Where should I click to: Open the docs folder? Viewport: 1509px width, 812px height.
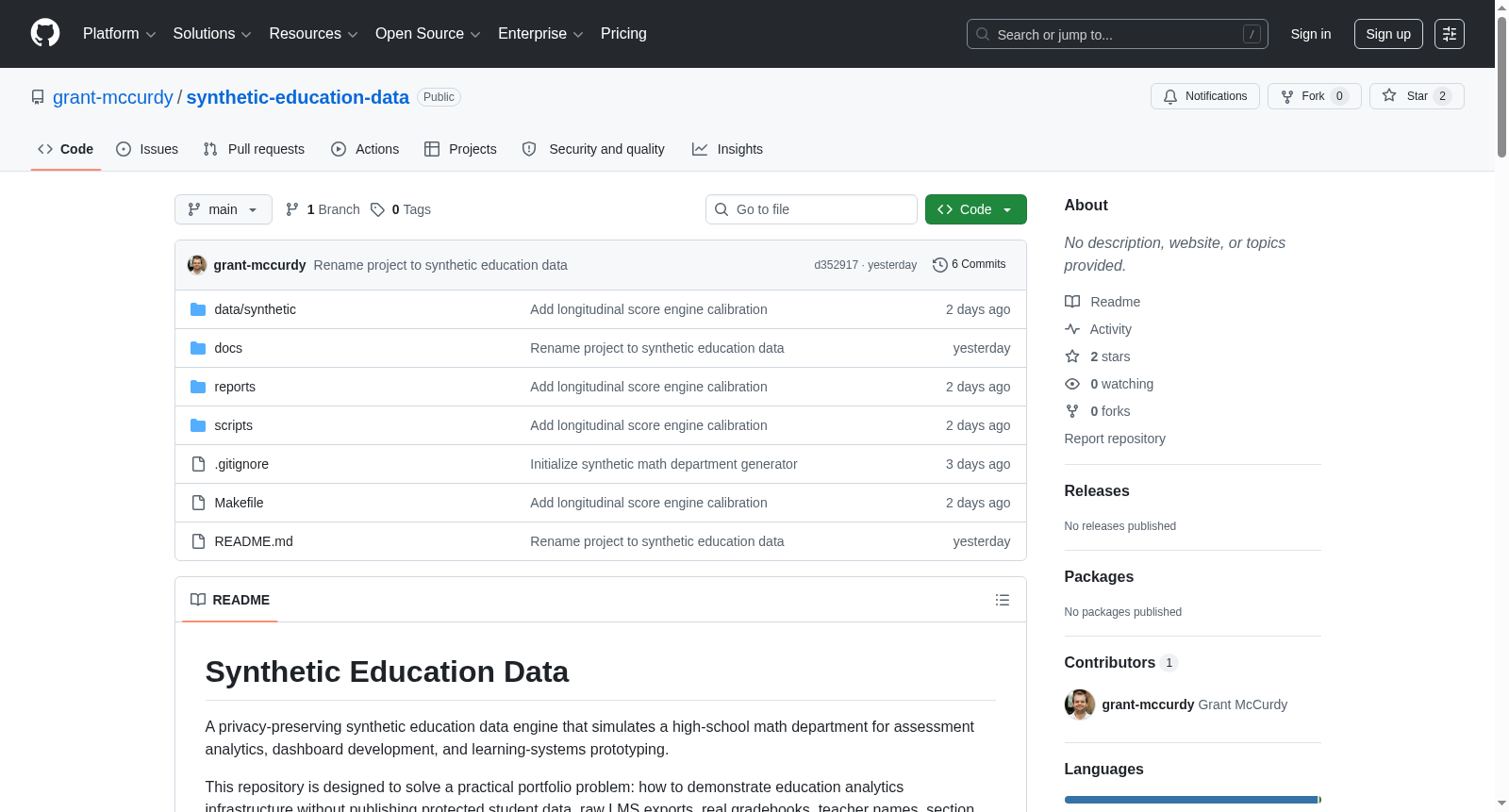[228, 348]
